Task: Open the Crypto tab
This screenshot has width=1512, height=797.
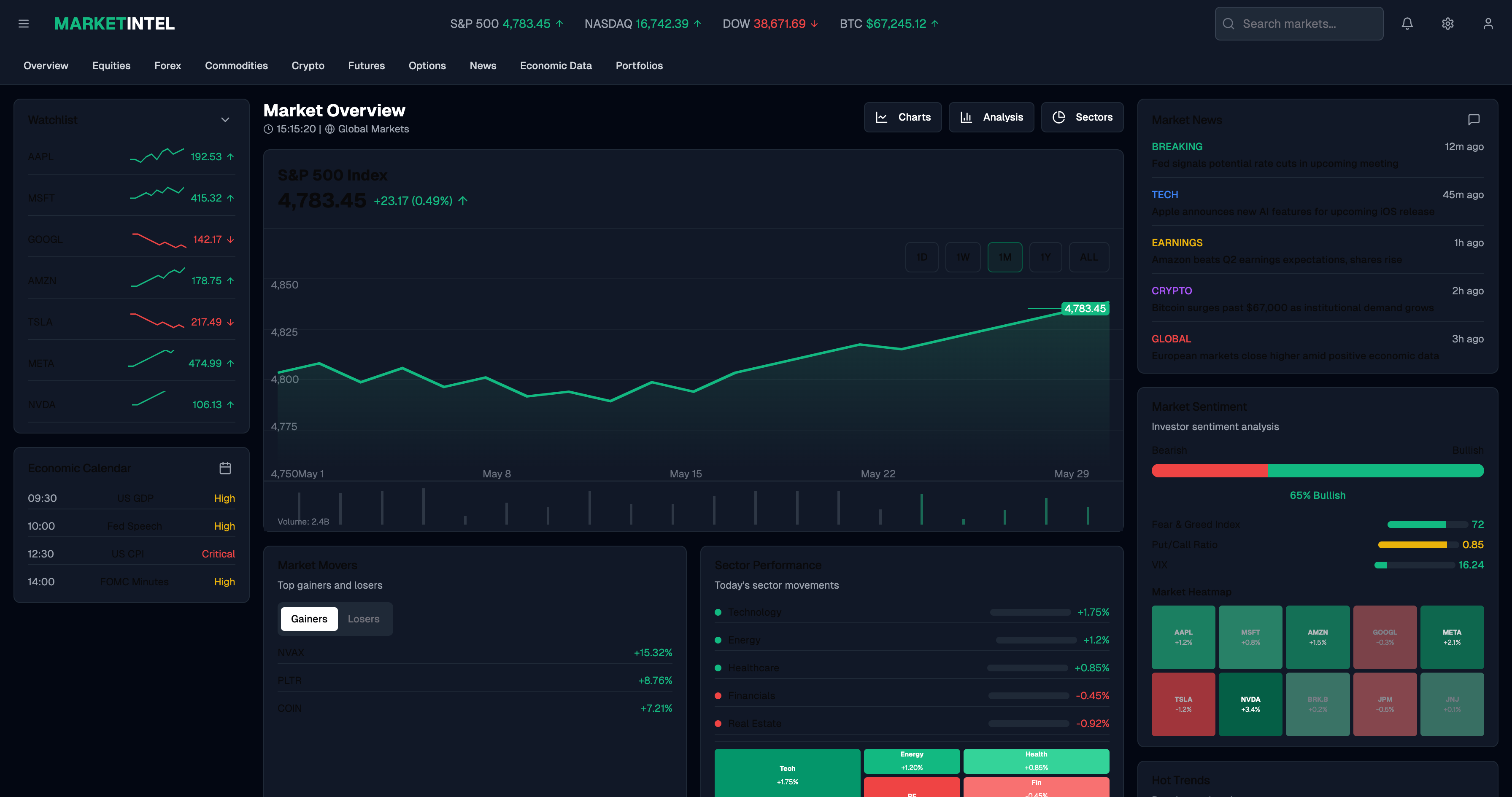Action: pos(308,66)
